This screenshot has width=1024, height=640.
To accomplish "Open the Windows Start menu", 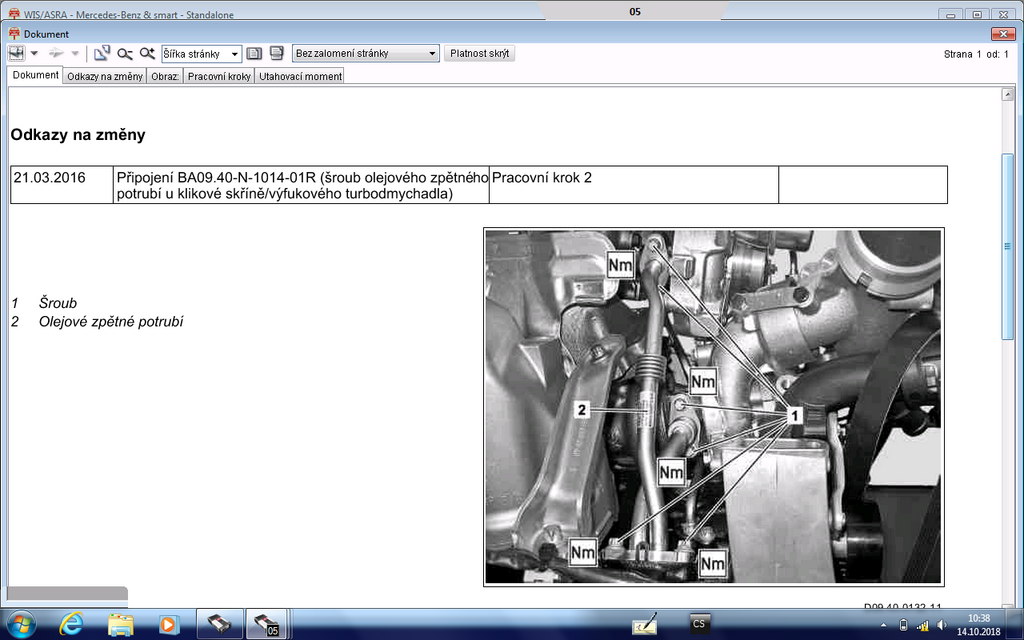I will [20, 624].
